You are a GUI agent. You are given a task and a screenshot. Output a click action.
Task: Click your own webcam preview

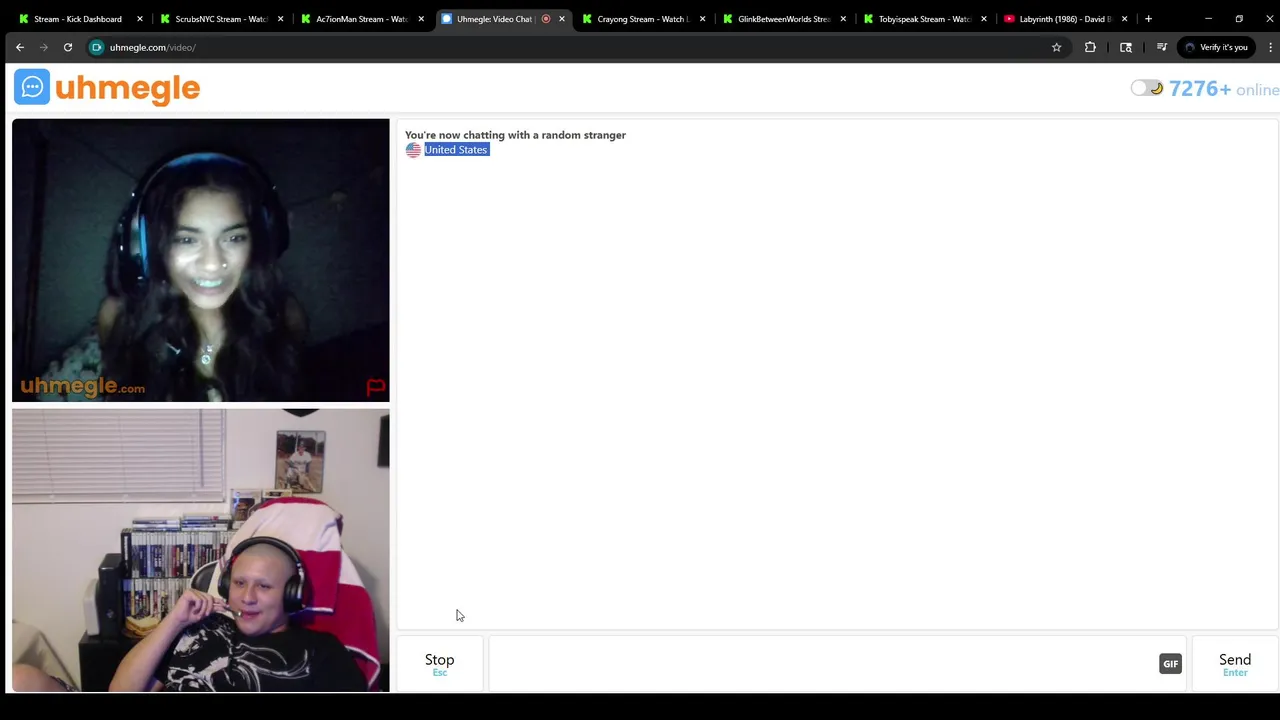[200, 550]
